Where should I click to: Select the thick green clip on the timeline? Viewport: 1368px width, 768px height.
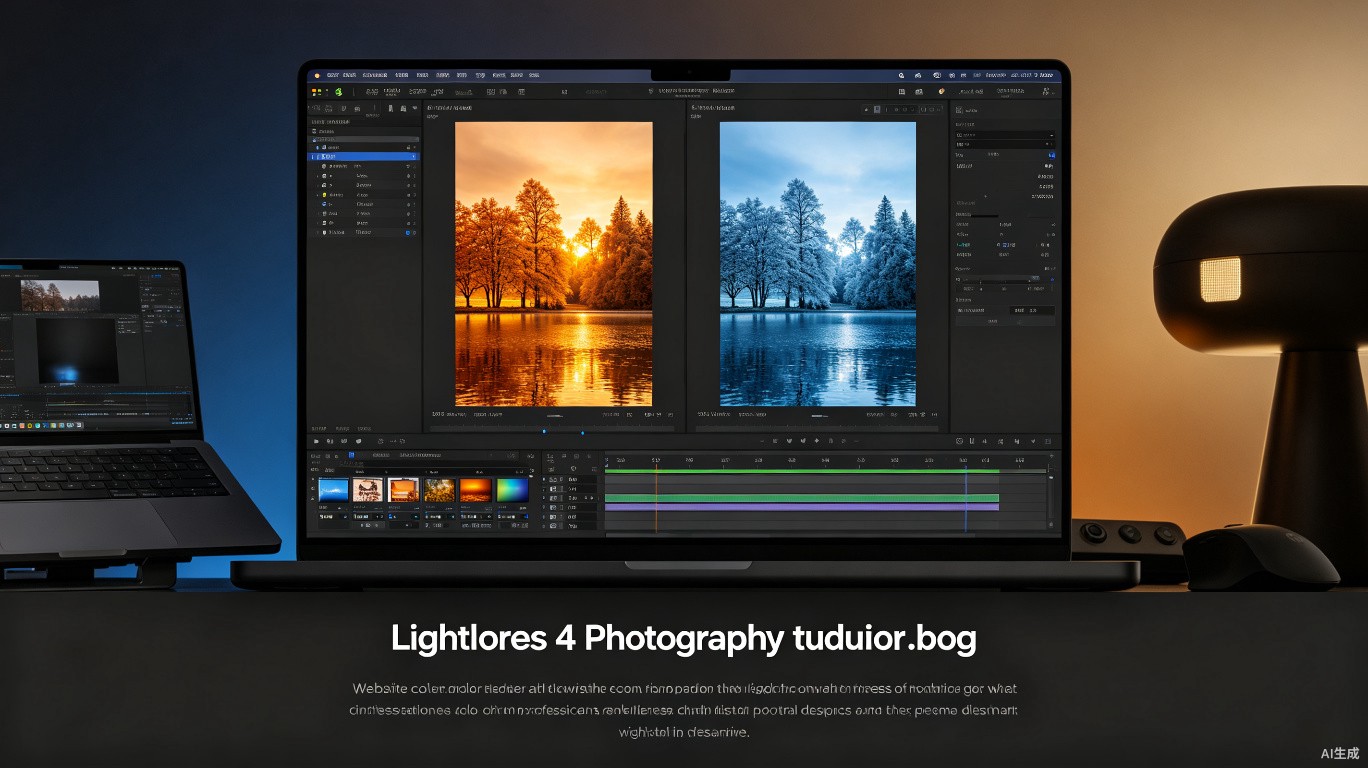coord(802,497)
